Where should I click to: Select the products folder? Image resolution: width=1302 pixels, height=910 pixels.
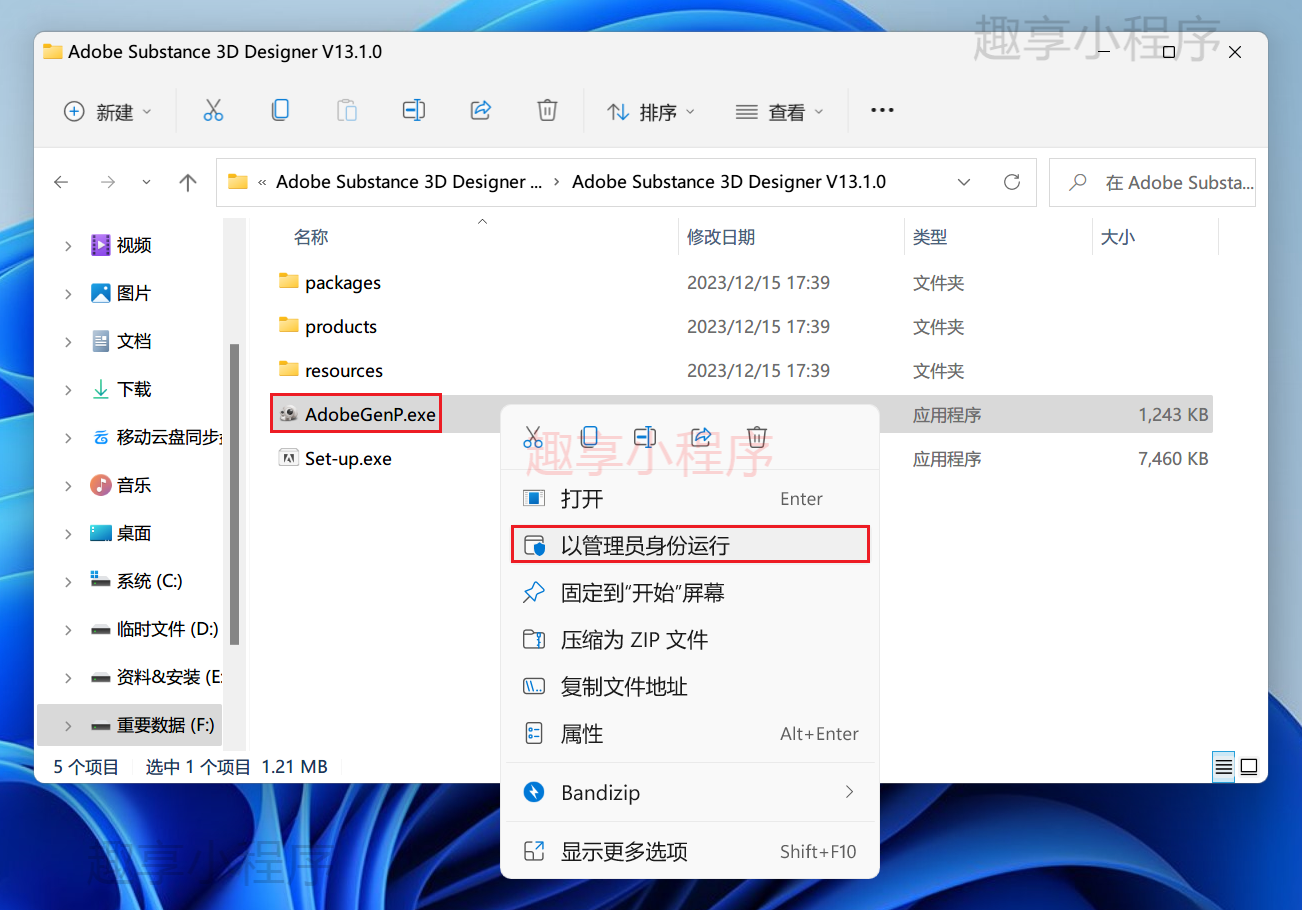341,327
